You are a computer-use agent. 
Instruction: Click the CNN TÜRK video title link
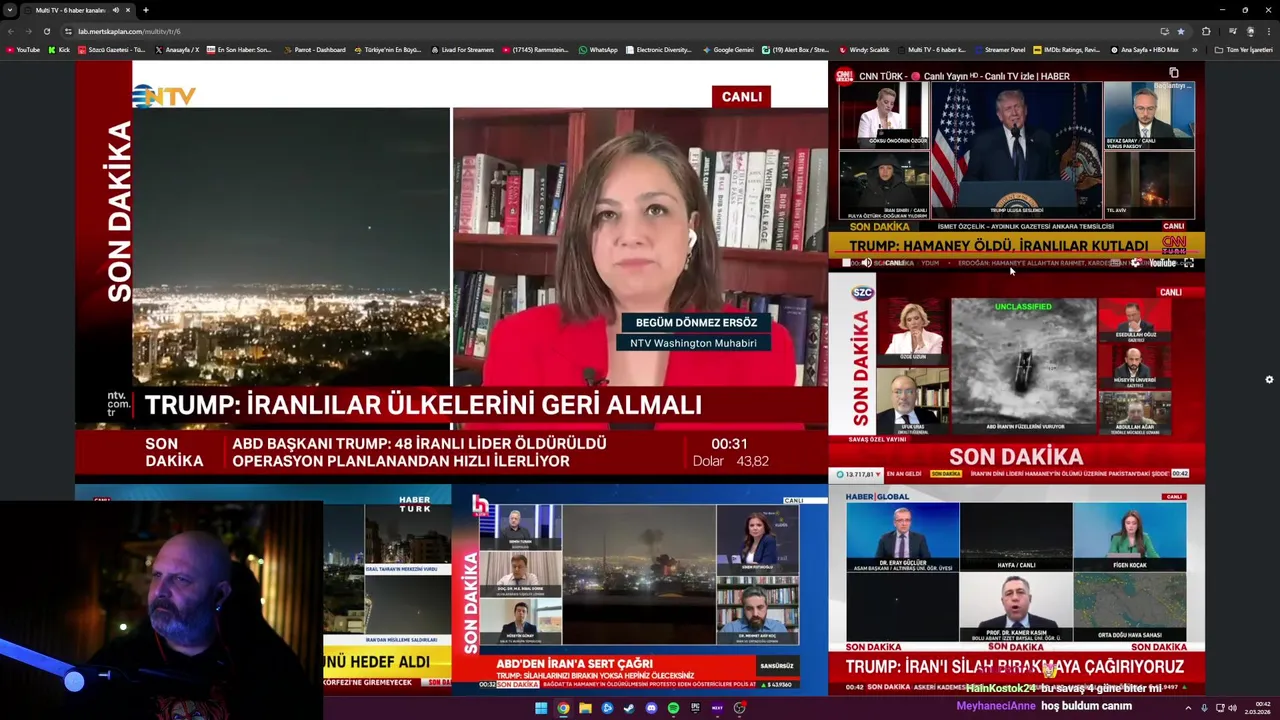tap(964, 76)
